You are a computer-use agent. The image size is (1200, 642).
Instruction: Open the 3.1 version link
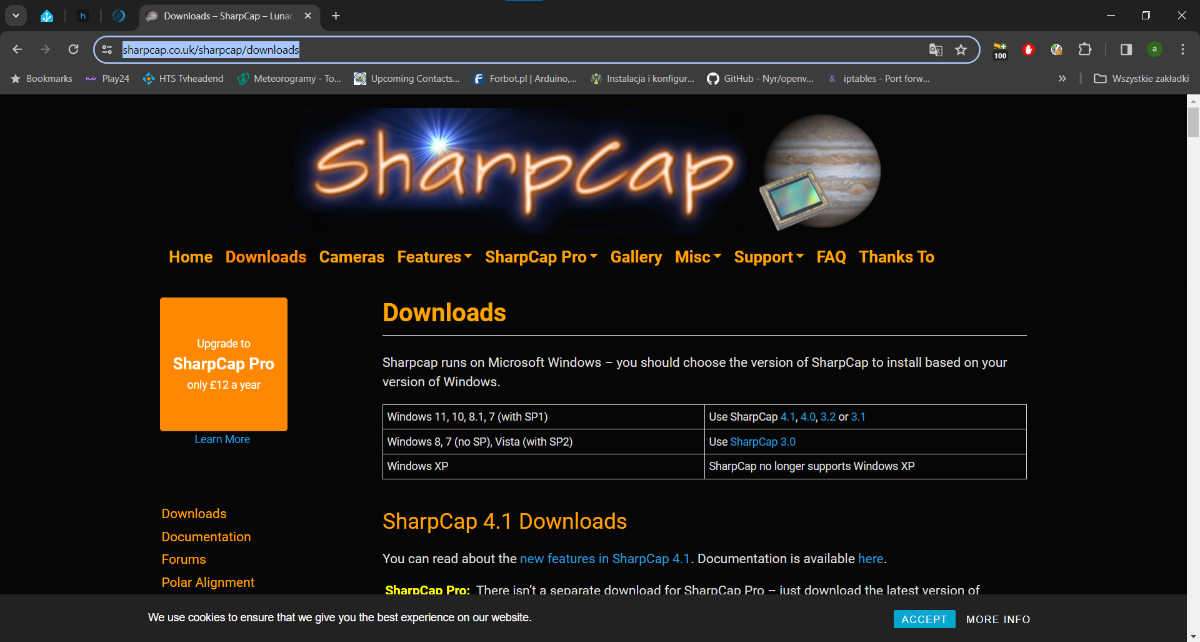[858, 416]
